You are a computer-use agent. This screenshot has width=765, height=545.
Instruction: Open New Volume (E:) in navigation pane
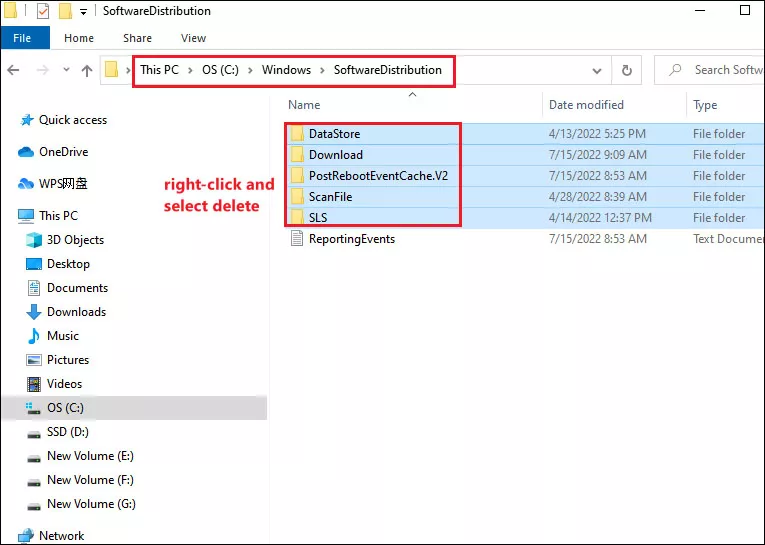coord(90,456)
